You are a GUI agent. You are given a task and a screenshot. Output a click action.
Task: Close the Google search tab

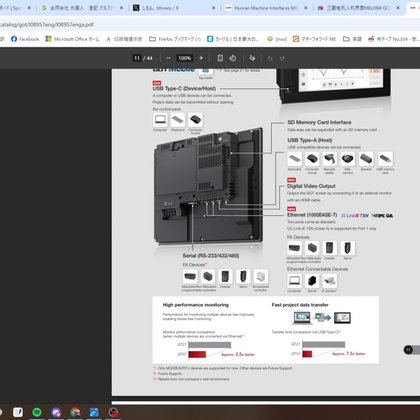(121, 8)
